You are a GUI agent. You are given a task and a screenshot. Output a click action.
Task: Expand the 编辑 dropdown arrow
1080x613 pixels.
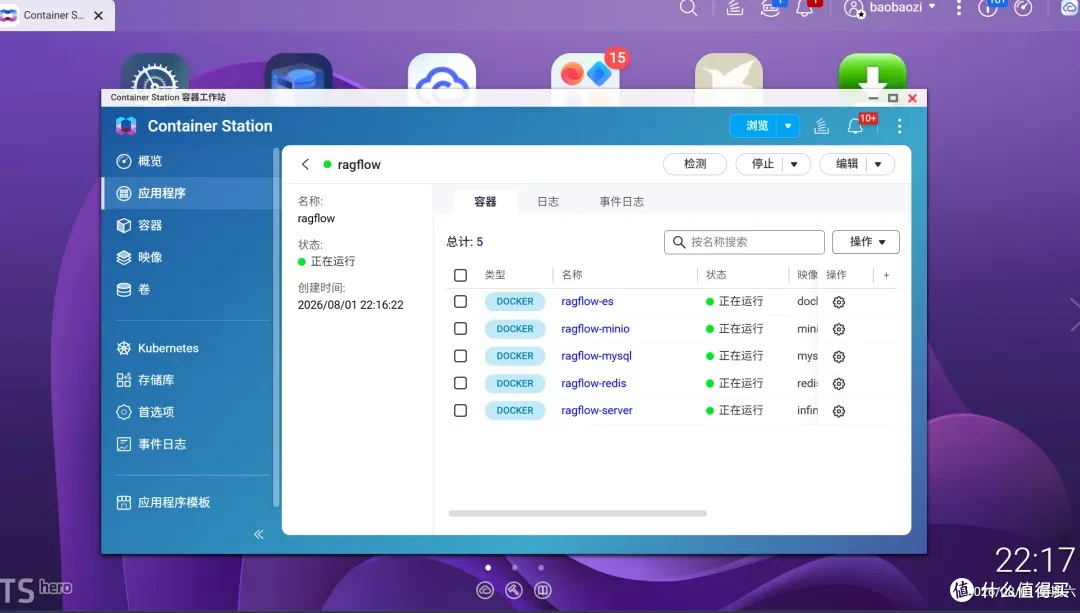(x=878, y=164)
